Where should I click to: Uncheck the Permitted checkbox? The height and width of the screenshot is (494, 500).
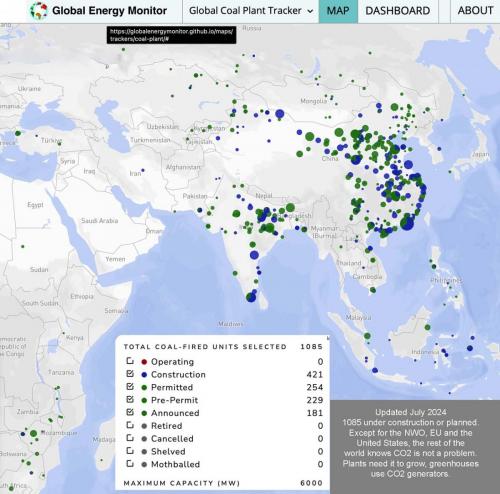(x=130, y=387)
